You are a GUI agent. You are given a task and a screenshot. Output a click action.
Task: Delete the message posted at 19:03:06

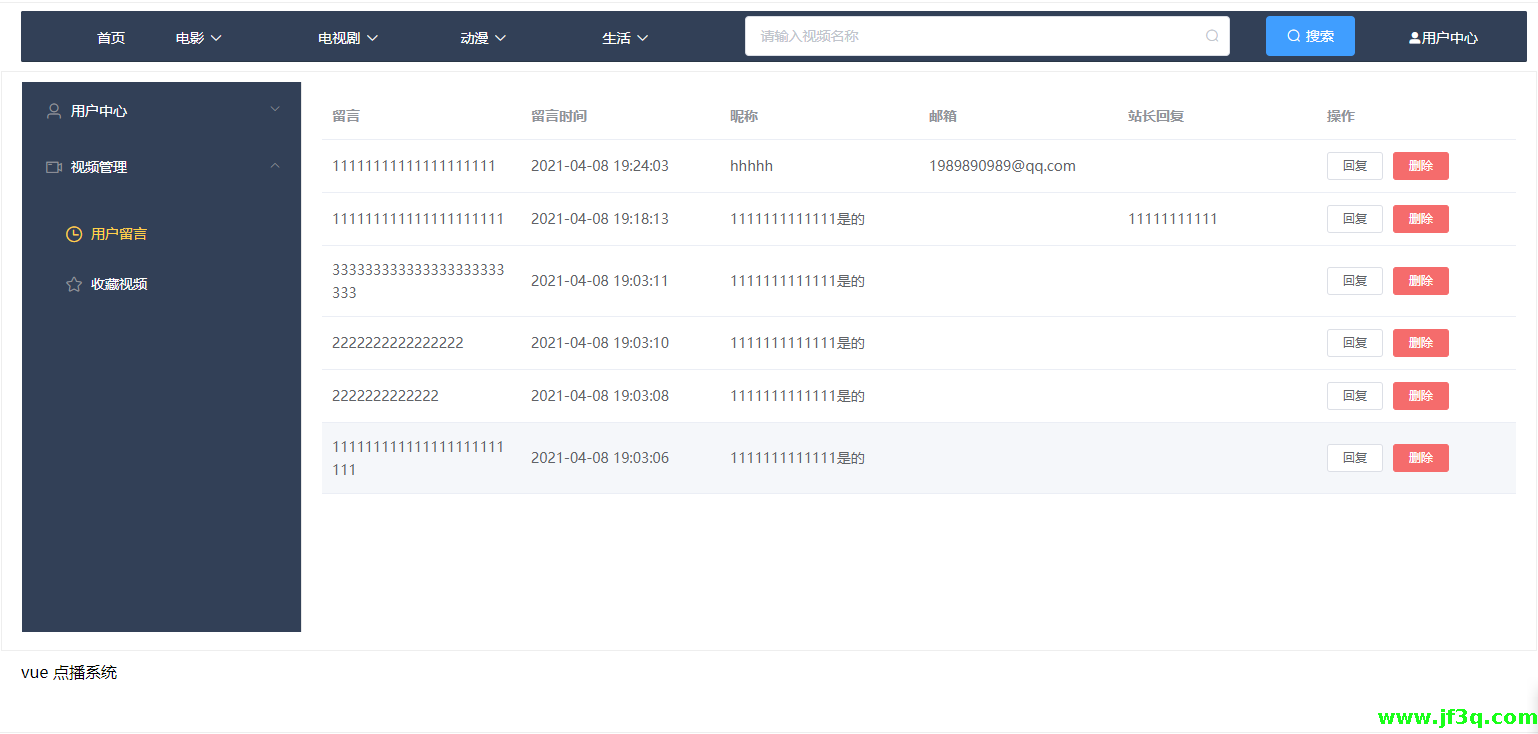[1420, 458]
